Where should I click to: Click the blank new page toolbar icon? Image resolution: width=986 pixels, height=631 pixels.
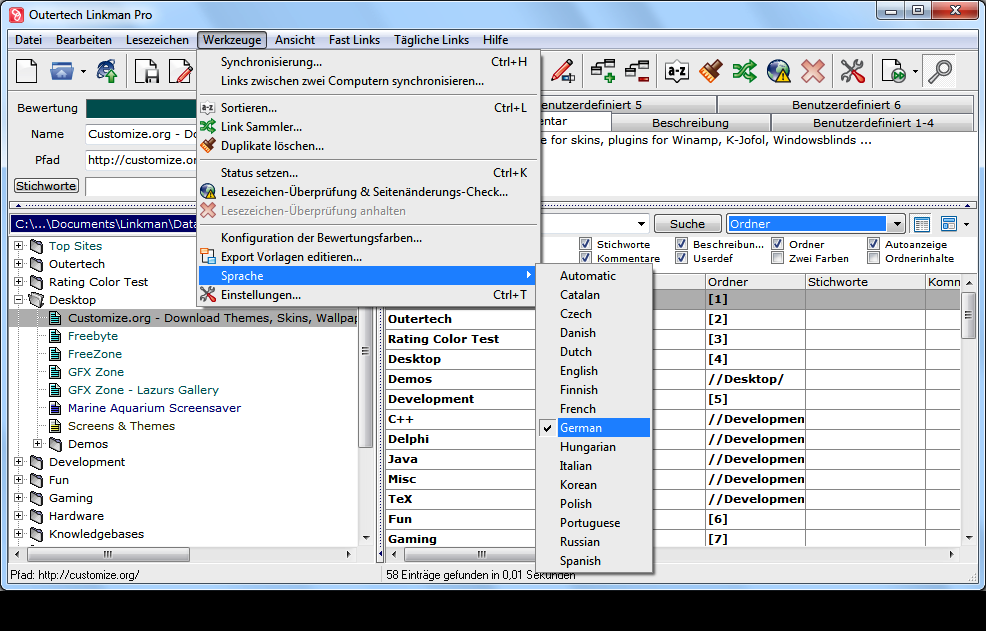(26, 71)
